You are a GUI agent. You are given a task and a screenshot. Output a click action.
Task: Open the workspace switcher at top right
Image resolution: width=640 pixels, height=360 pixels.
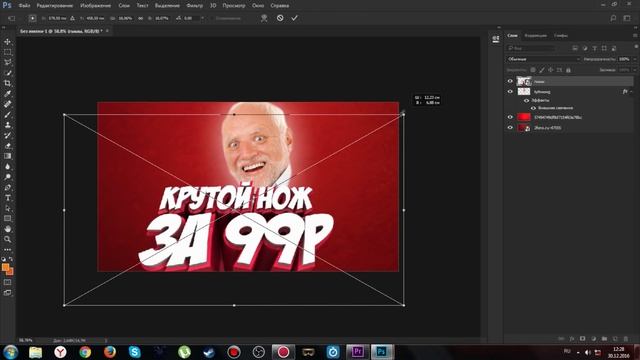tap(627, 18)
